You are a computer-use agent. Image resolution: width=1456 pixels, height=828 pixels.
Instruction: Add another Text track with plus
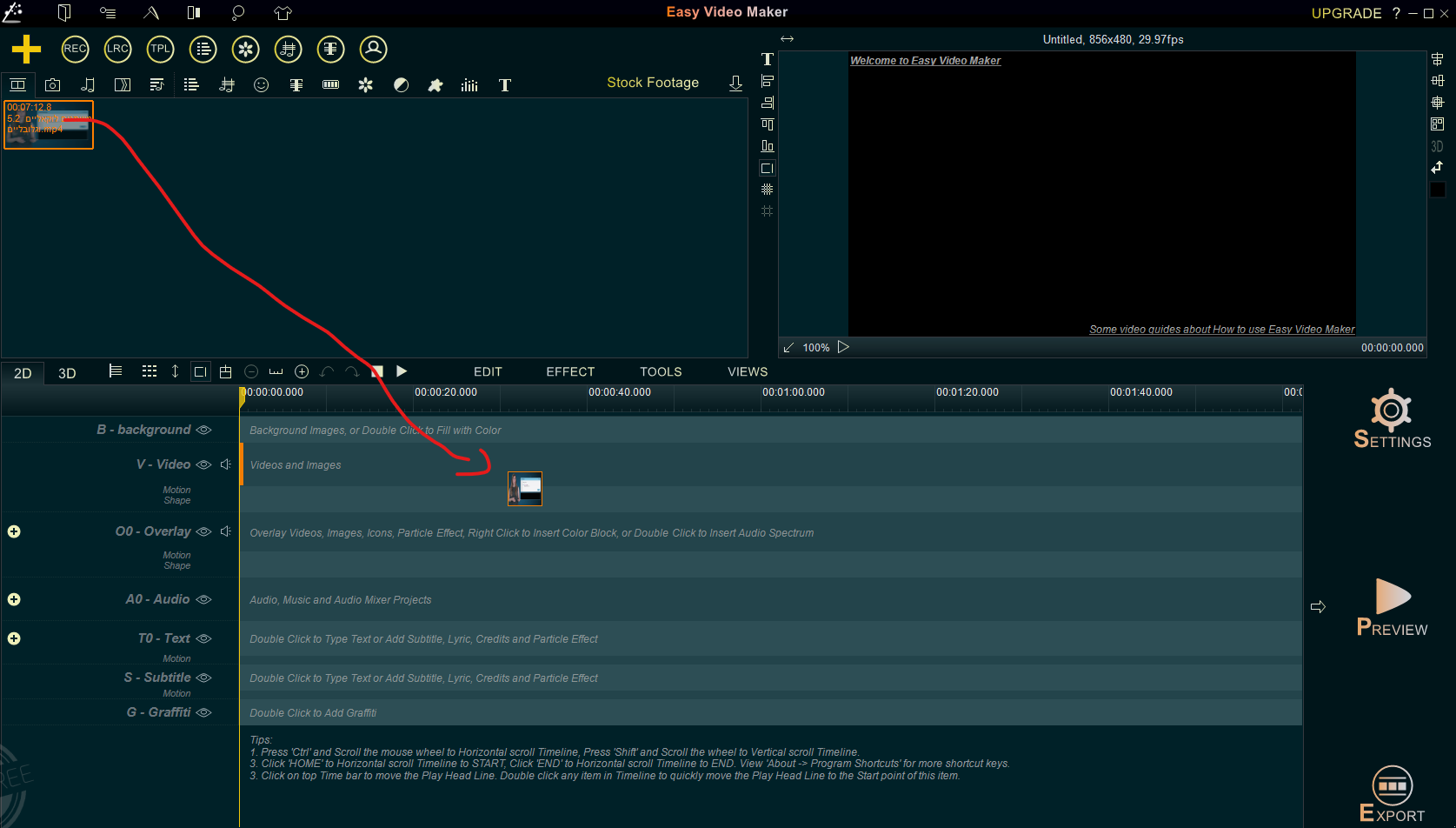click(14, 638)
